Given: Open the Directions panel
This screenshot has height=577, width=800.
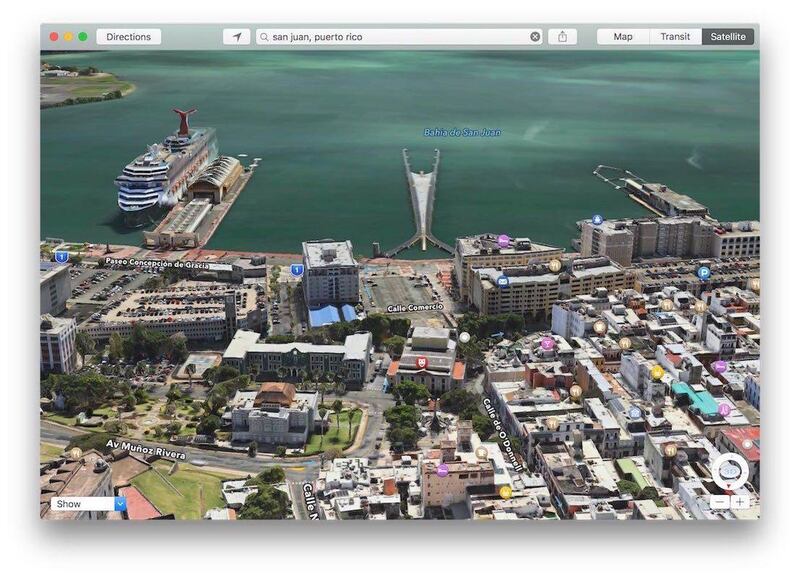Looking at the screenshot, I should [128, 37].
